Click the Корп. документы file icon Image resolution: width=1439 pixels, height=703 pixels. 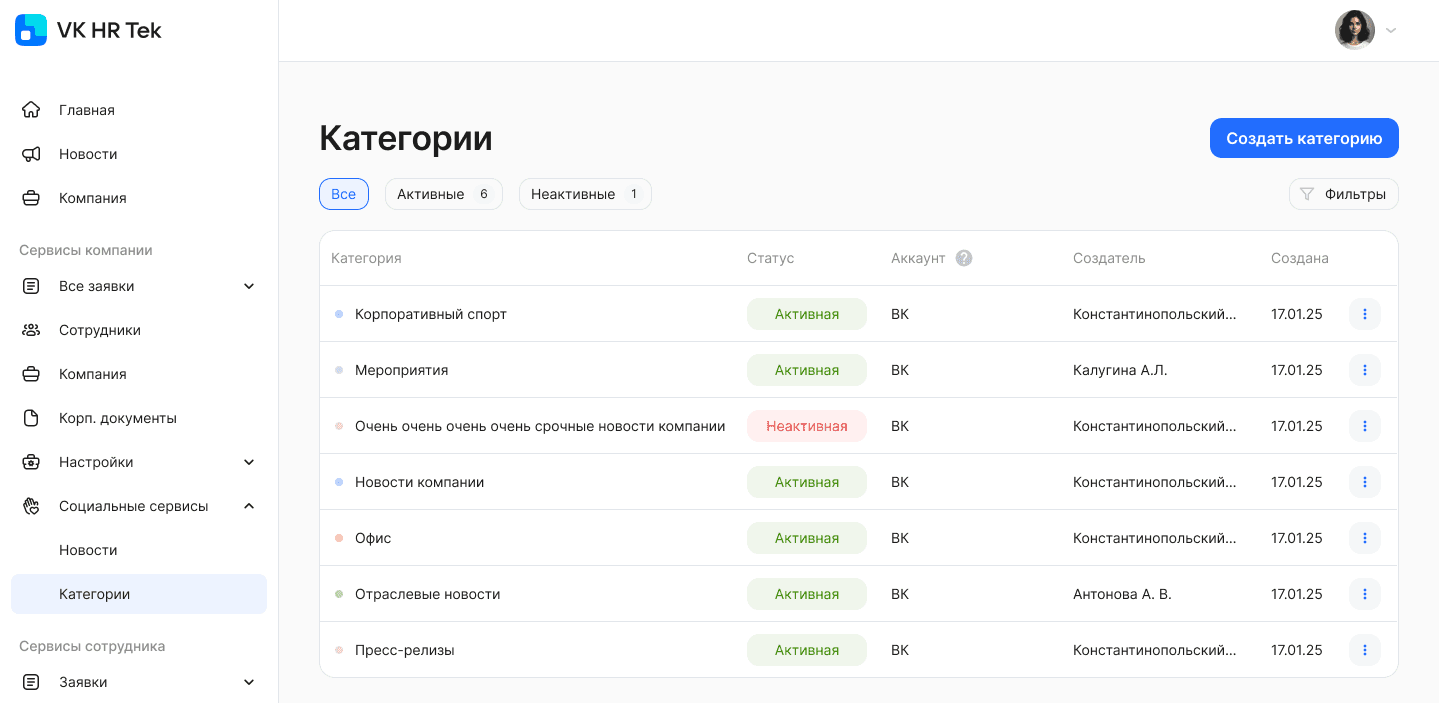pos(31,418)
